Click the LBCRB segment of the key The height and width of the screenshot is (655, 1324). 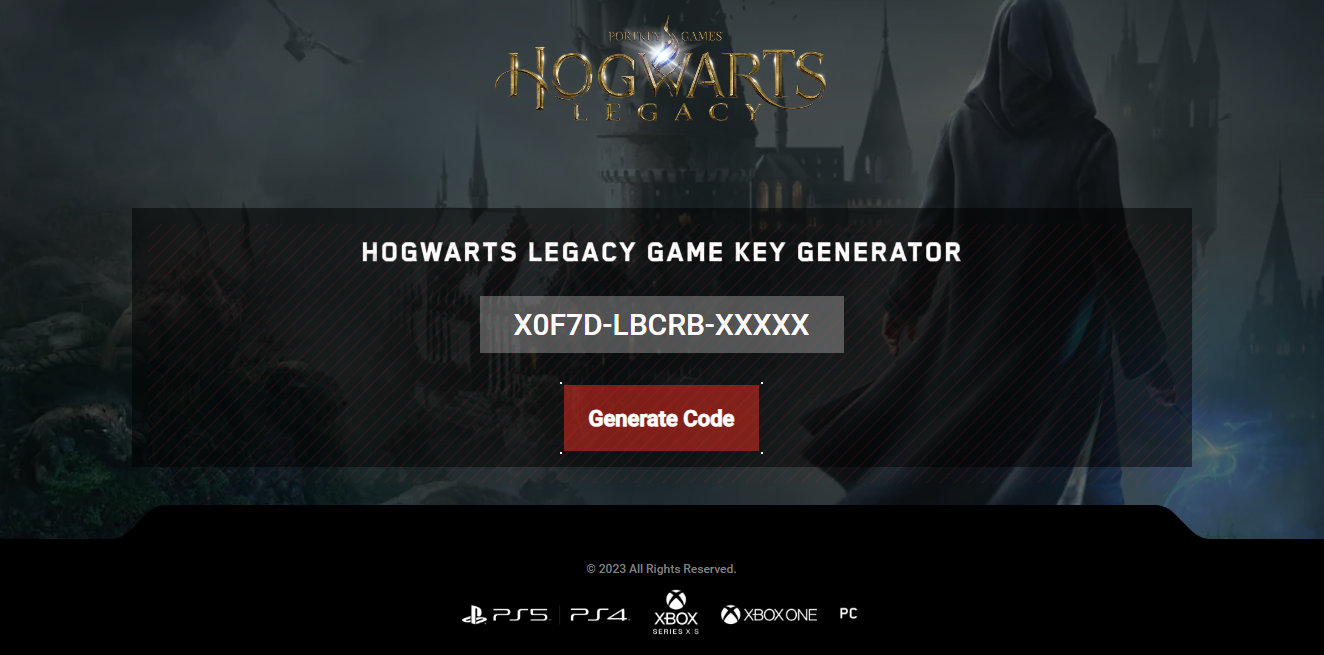(x=660, y=325)
